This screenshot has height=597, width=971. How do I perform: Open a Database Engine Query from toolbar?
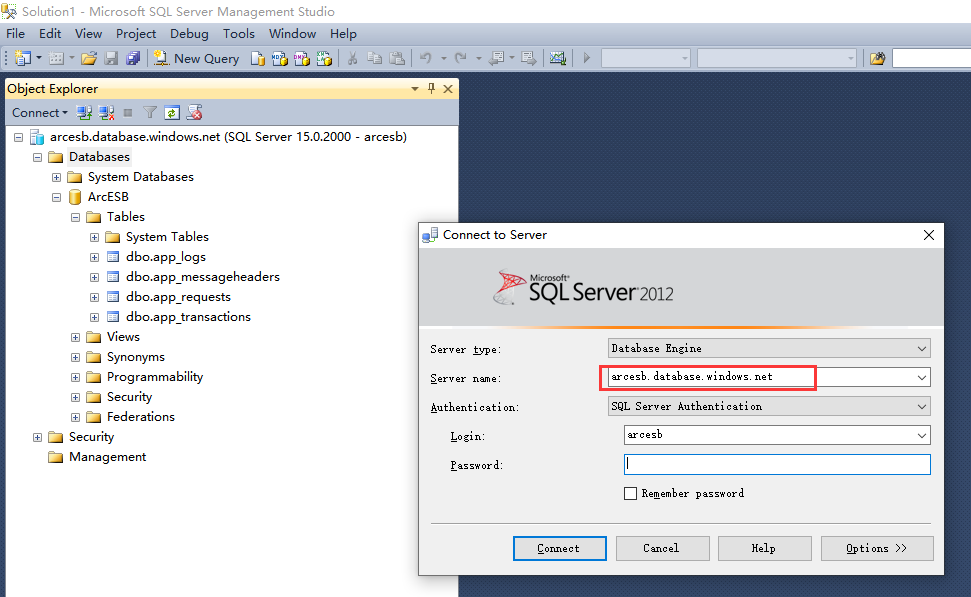click(x=258, y=58)
